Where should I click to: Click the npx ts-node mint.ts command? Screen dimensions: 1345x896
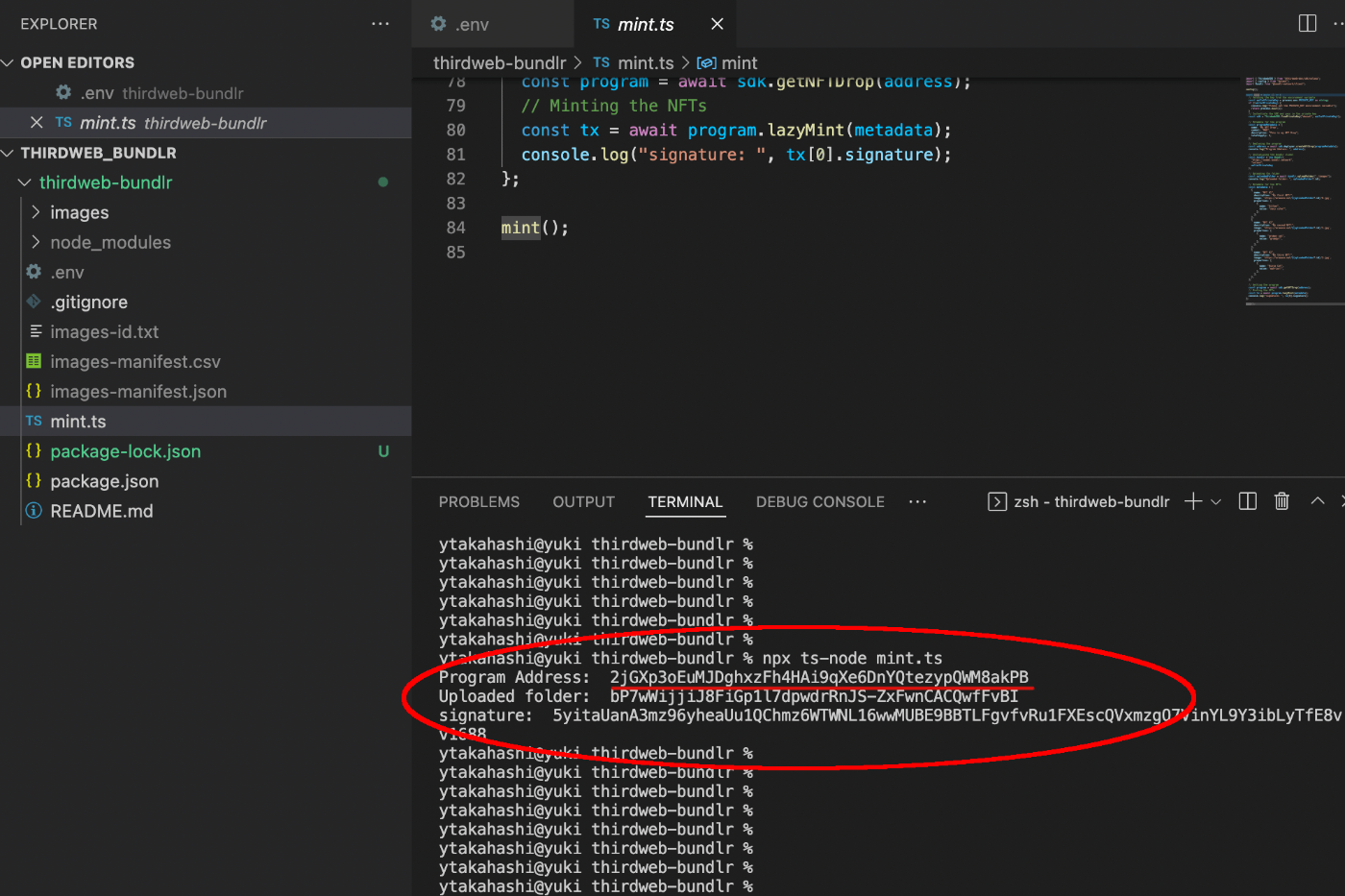[x=852, y=658]
